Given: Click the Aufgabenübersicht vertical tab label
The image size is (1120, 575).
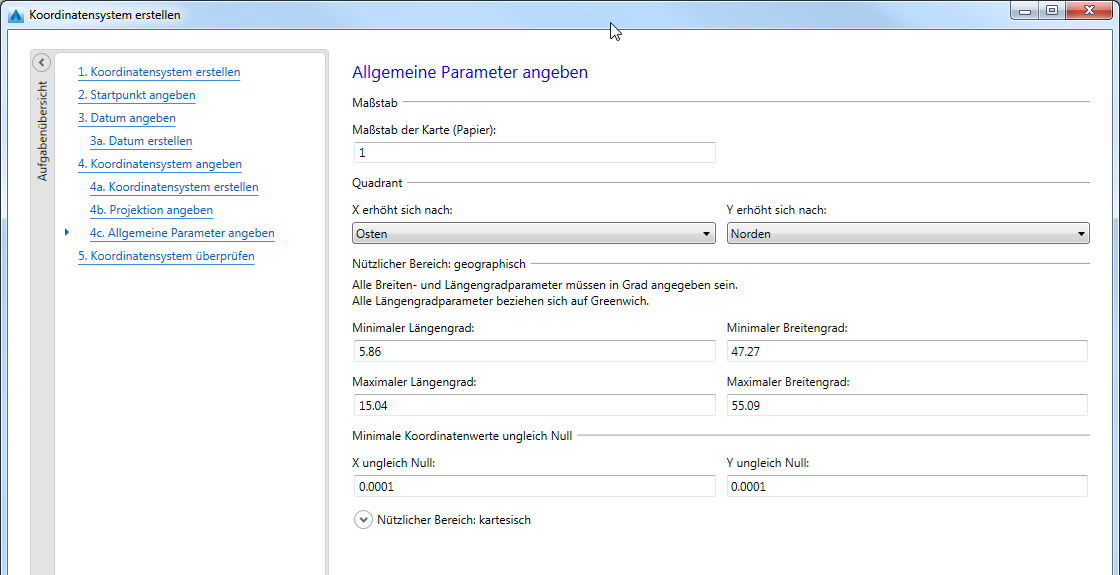Looking at the screenshot, I should pos(42,130).
